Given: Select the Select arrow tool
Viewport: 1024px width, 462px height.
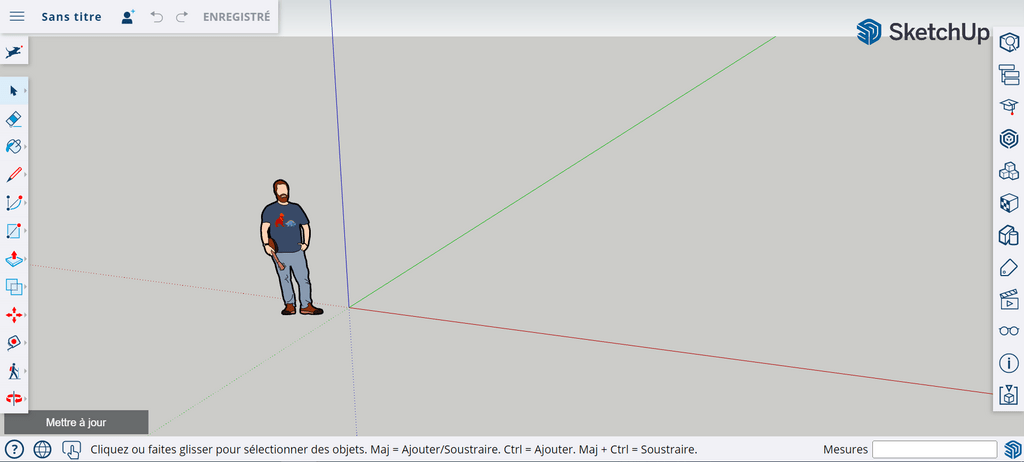Looking at the screenshot, I should coord(13,90).
